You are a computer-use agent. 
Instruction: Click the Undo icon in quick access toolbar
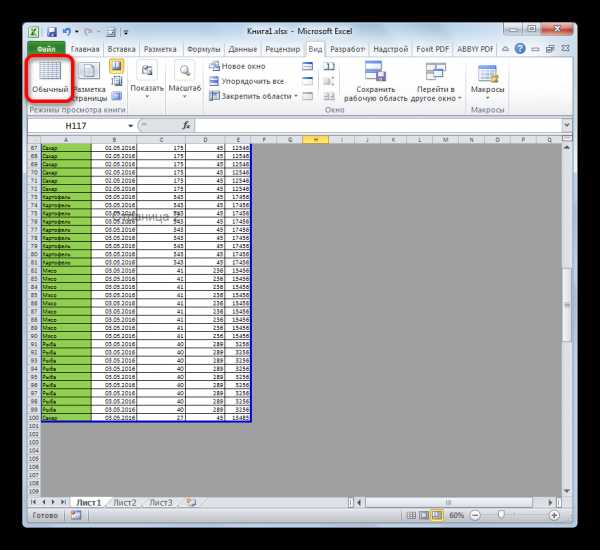(x=67, y=31)
